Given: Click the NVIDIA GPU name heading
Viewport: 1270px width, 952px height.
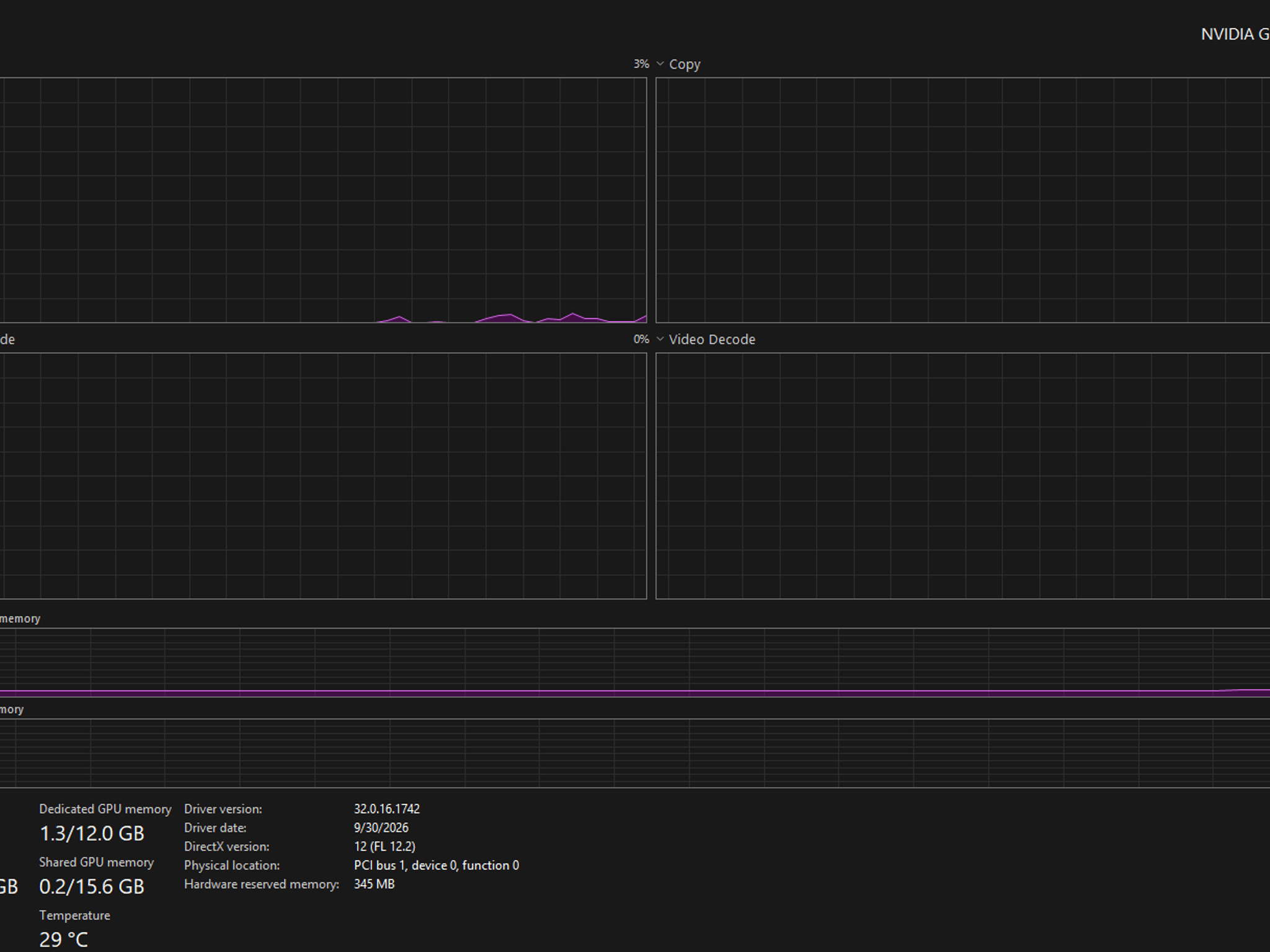Looking at the screenshot, I should pyautogui.click(x=1235, y=34).
